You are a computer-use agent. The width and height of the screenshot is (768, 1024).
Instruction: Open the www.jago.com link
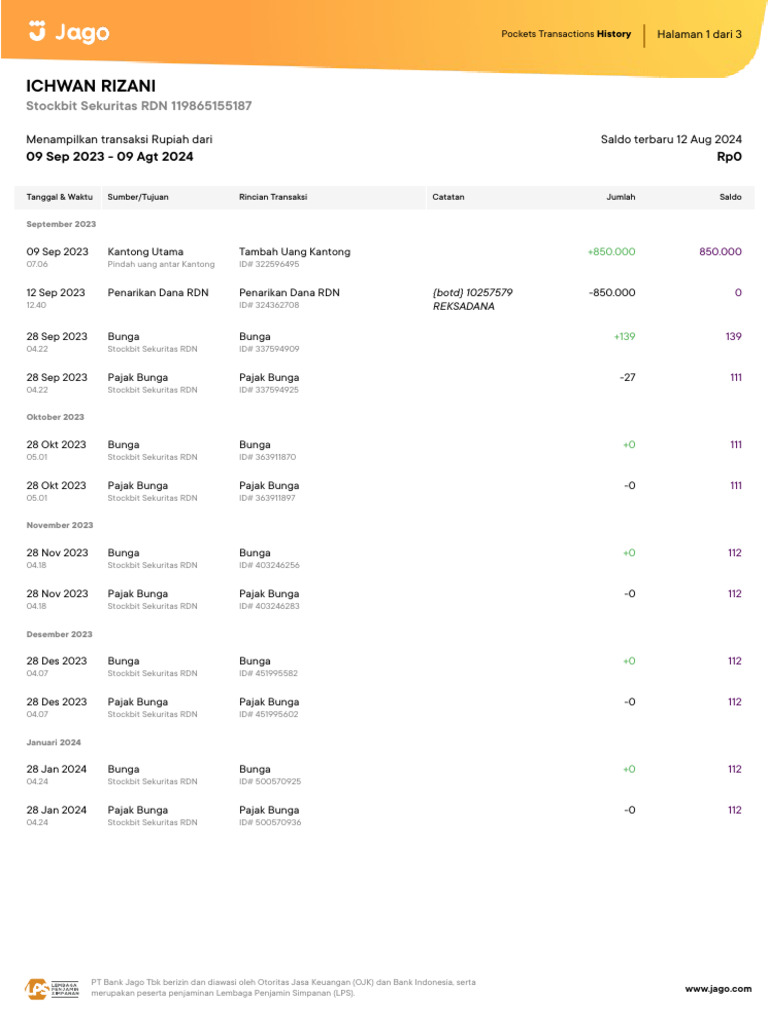[718, 988]
